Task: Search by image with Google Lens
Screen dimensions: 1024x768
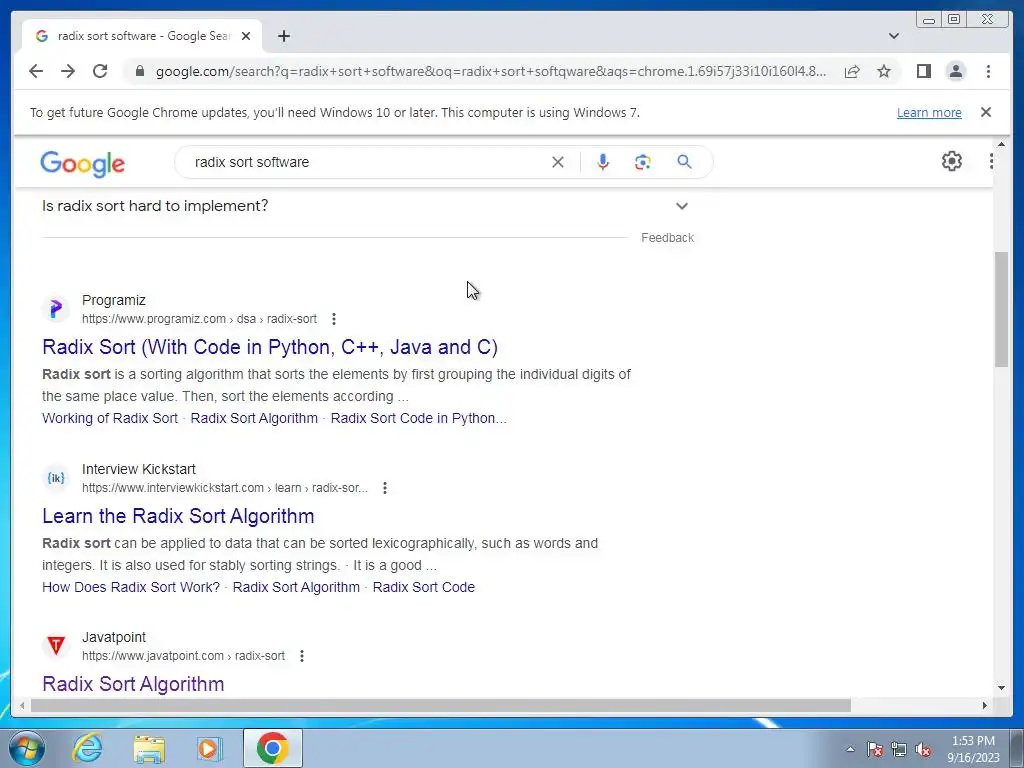Action: tap(643, 162)
